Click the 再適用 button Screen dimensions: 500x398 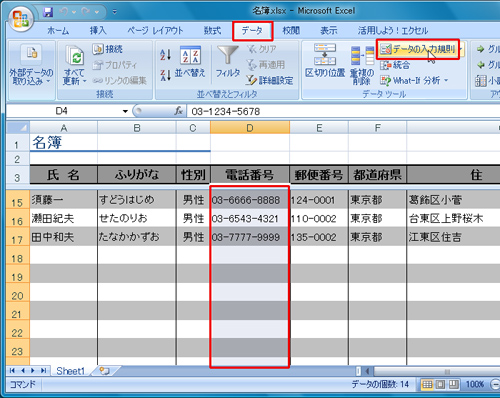265,65
